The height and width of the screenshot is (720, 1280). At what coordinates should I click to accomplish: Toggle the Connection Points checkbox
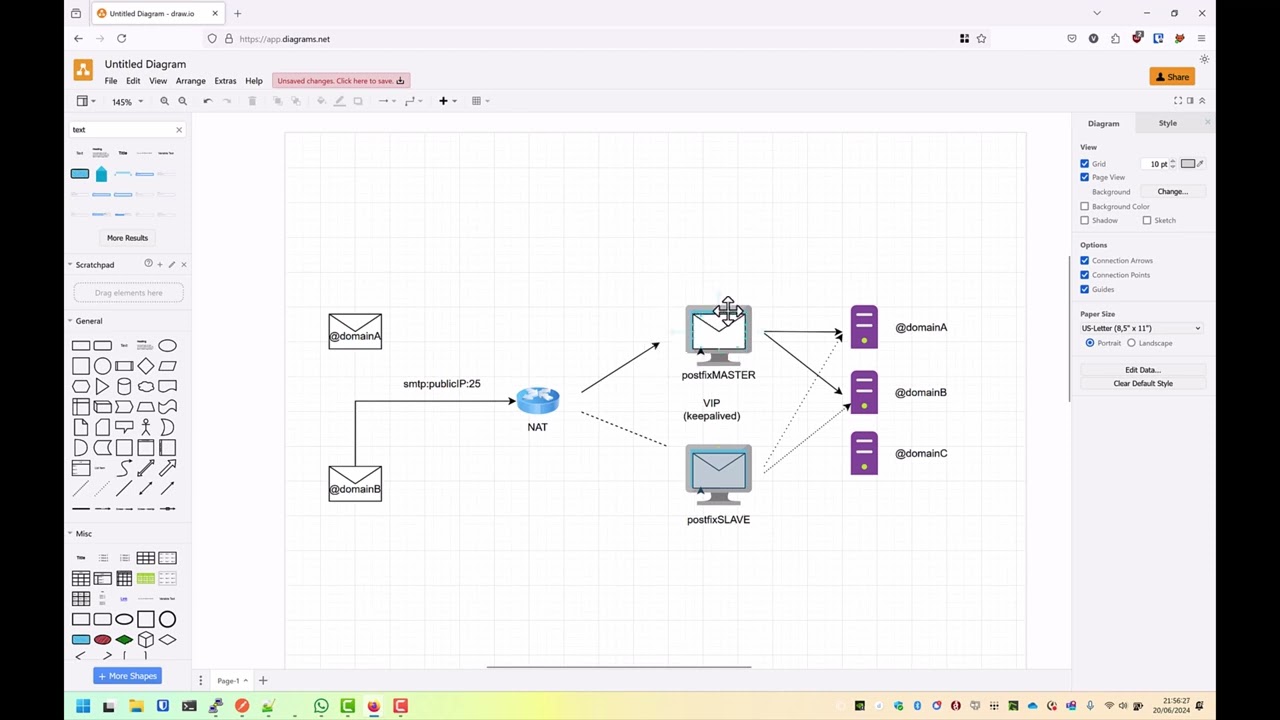click(1084, 275)
